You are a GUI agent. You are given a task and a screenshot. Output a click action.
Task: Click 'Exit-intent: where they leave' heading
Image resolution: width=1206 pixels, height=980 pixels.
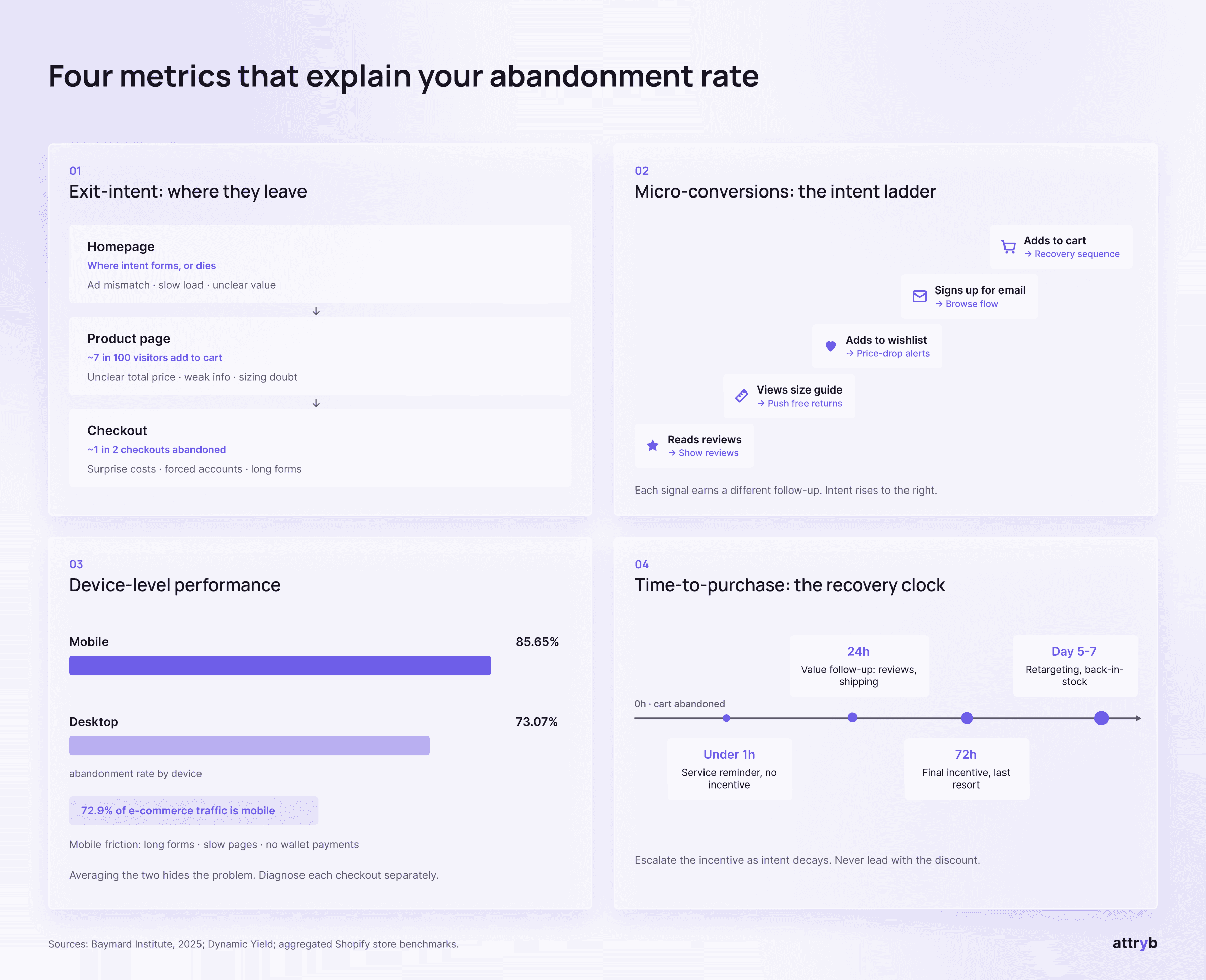188,192
